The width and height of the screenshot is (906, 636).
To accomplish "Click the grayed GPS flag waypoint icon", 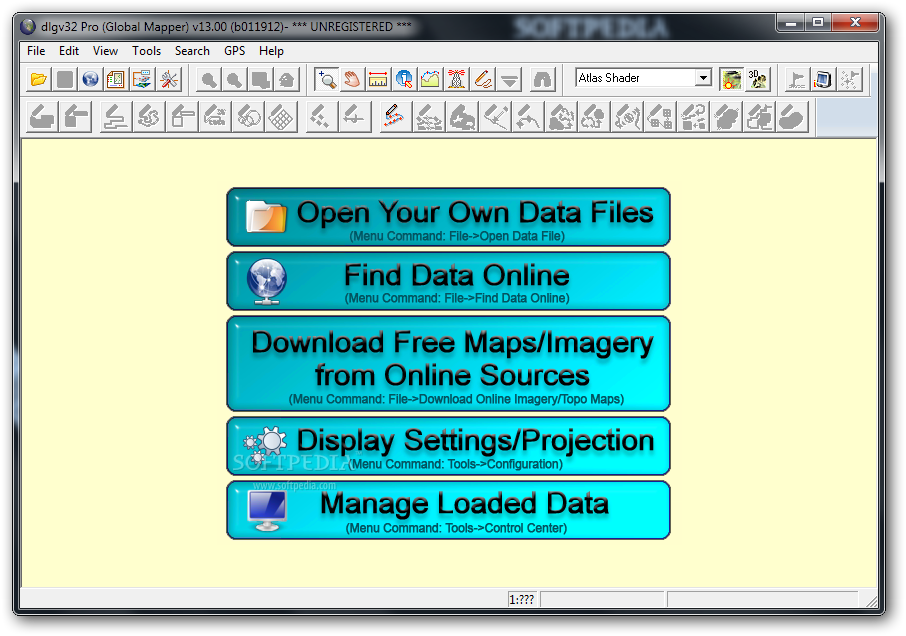I will coord(797,79).
